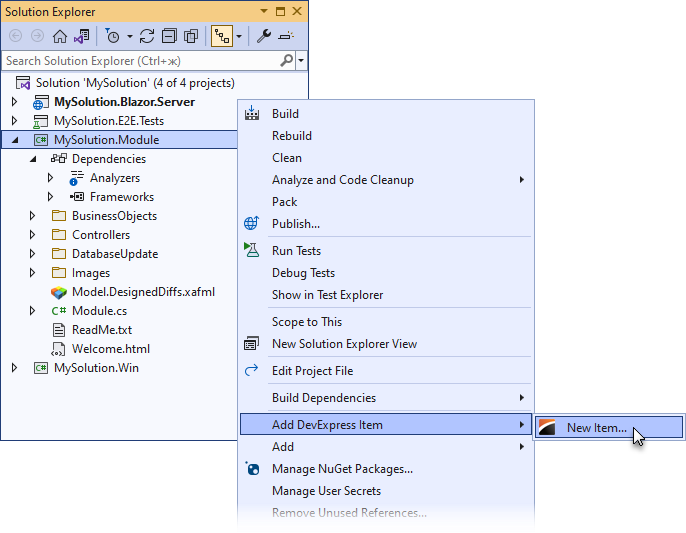
Task: Expand the MySolution.Win project
Action: point(14,368)
